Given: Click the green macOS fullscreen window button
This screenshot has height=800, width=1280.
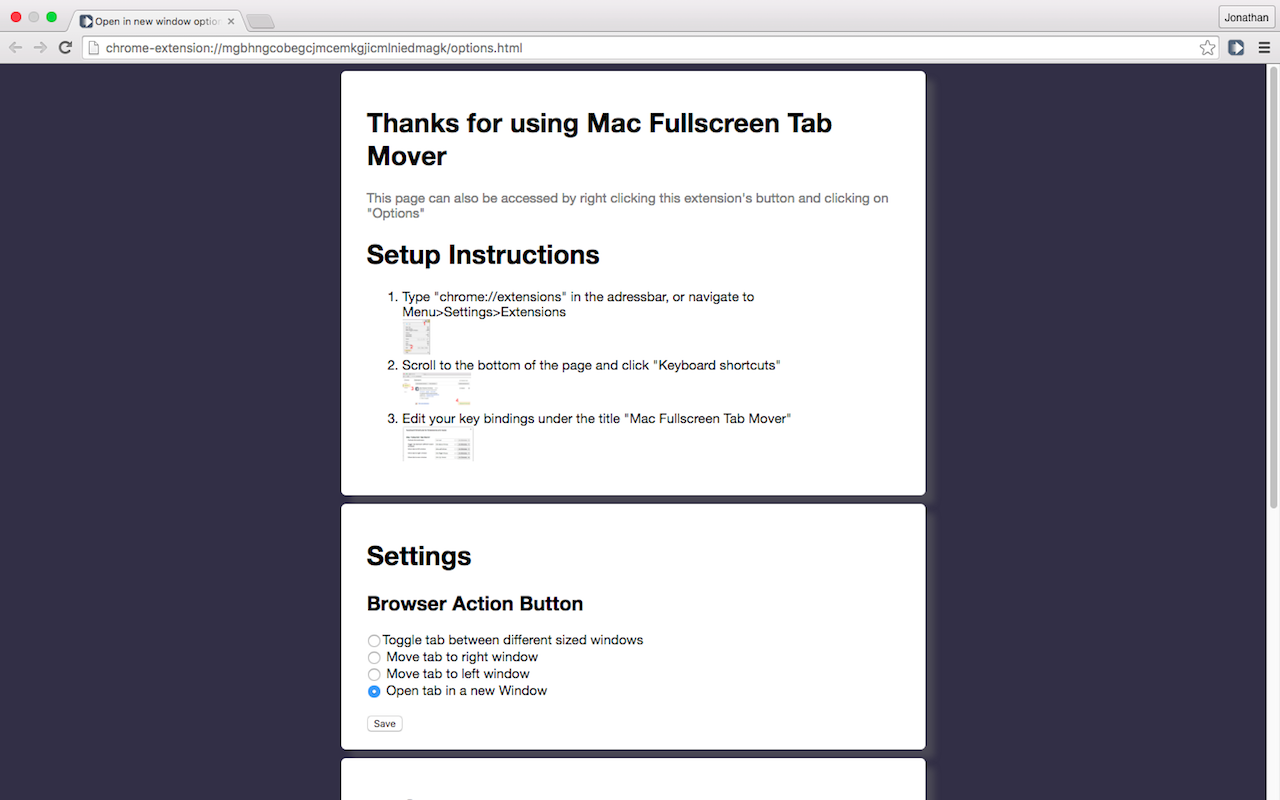Looking at the screenshot, I should 52,17.
